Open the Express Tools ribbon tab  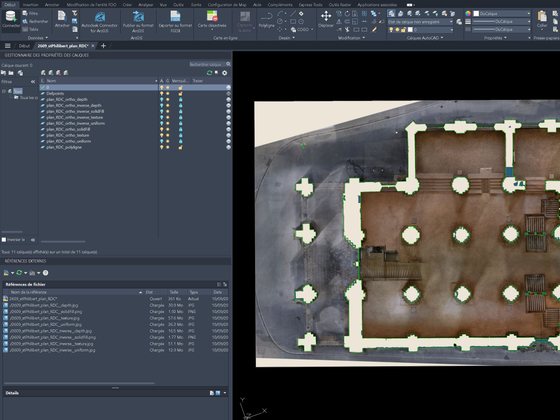(x=310, y=5)
